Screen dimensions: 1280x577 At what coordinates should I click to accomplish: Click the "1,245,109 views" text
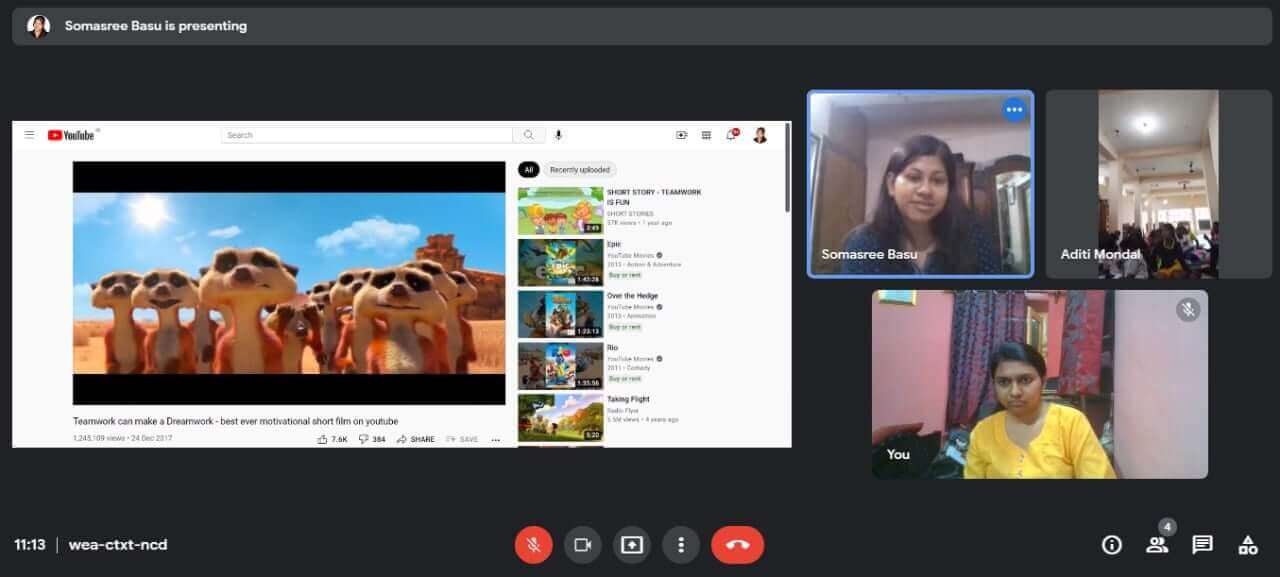pos(100,439)
